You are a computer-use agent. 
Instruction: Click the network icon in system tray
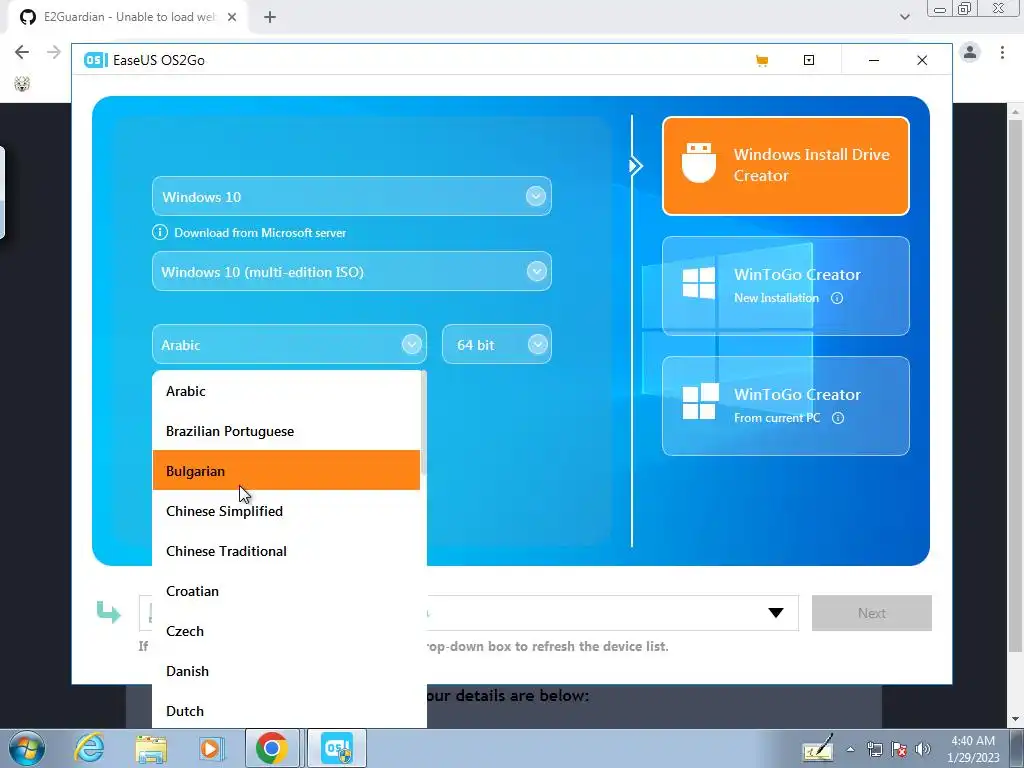click(874, 749)
